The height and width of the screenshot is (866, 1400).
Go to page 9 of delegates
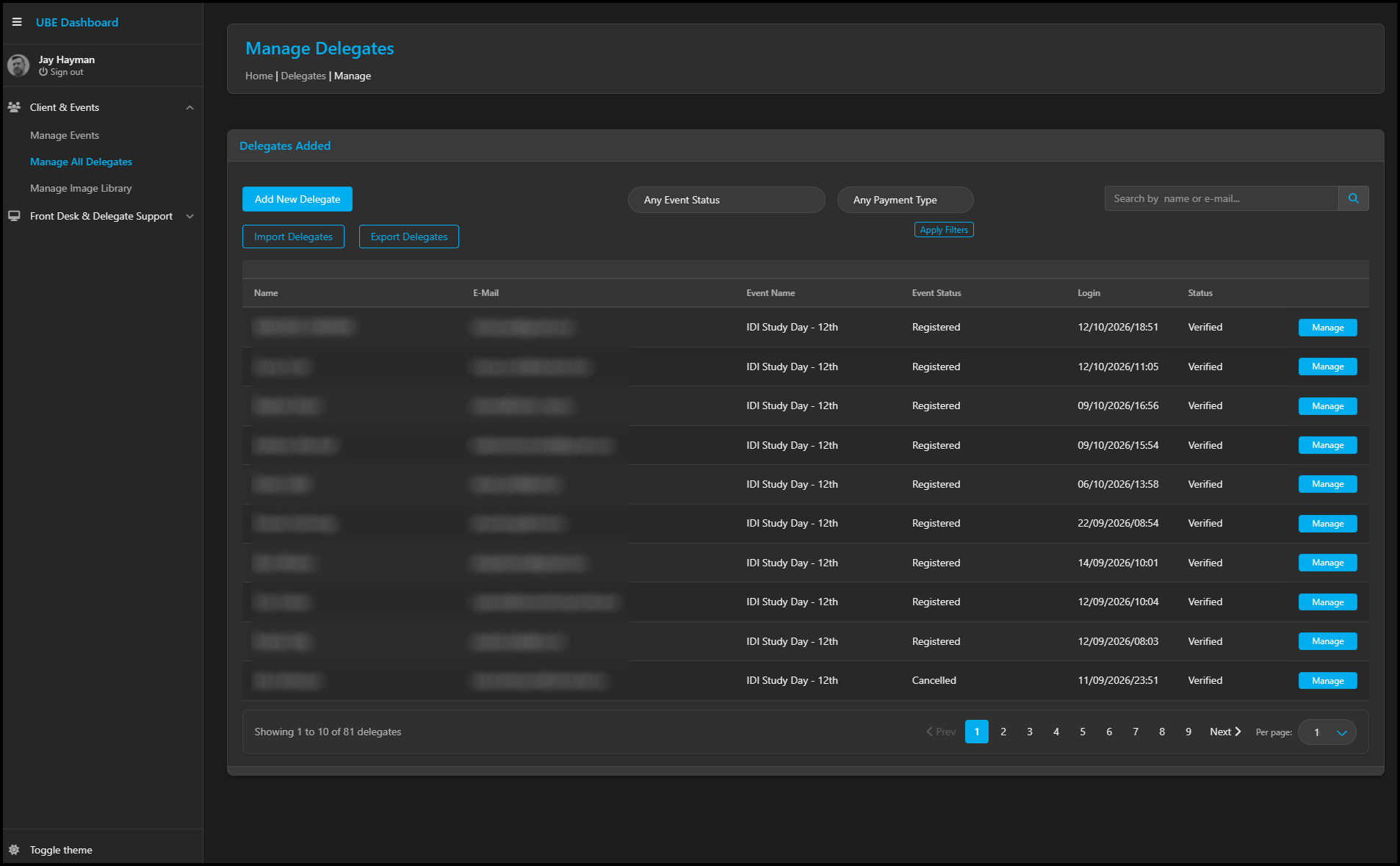(x=1188, y=732)
